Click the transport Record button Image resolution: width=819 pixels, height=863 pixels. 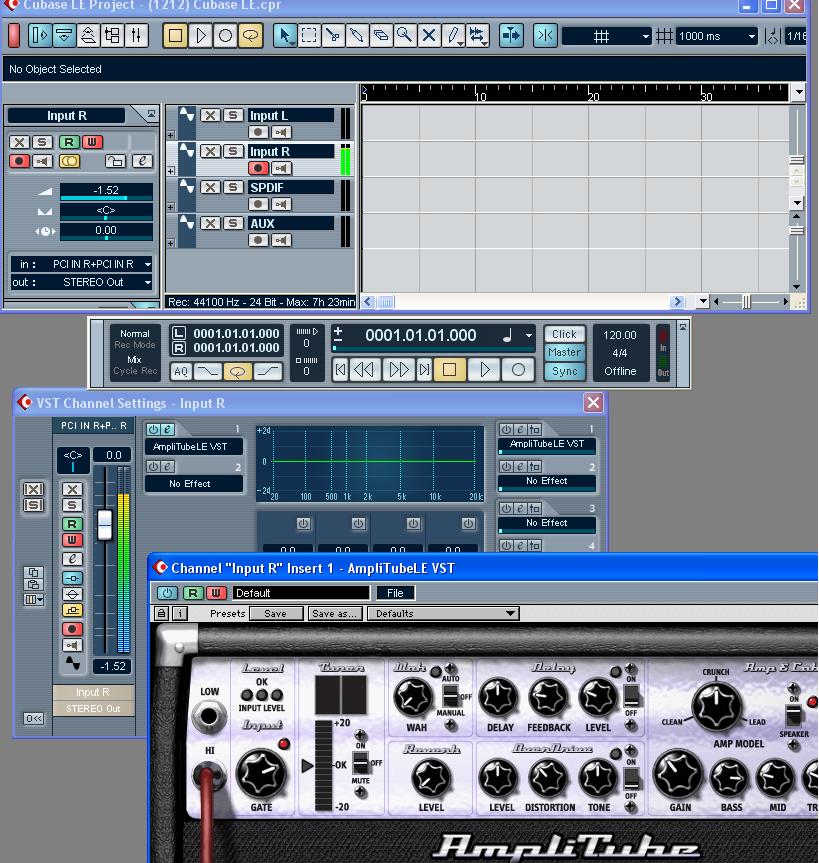pyautogui.click(x=518, y=370)
